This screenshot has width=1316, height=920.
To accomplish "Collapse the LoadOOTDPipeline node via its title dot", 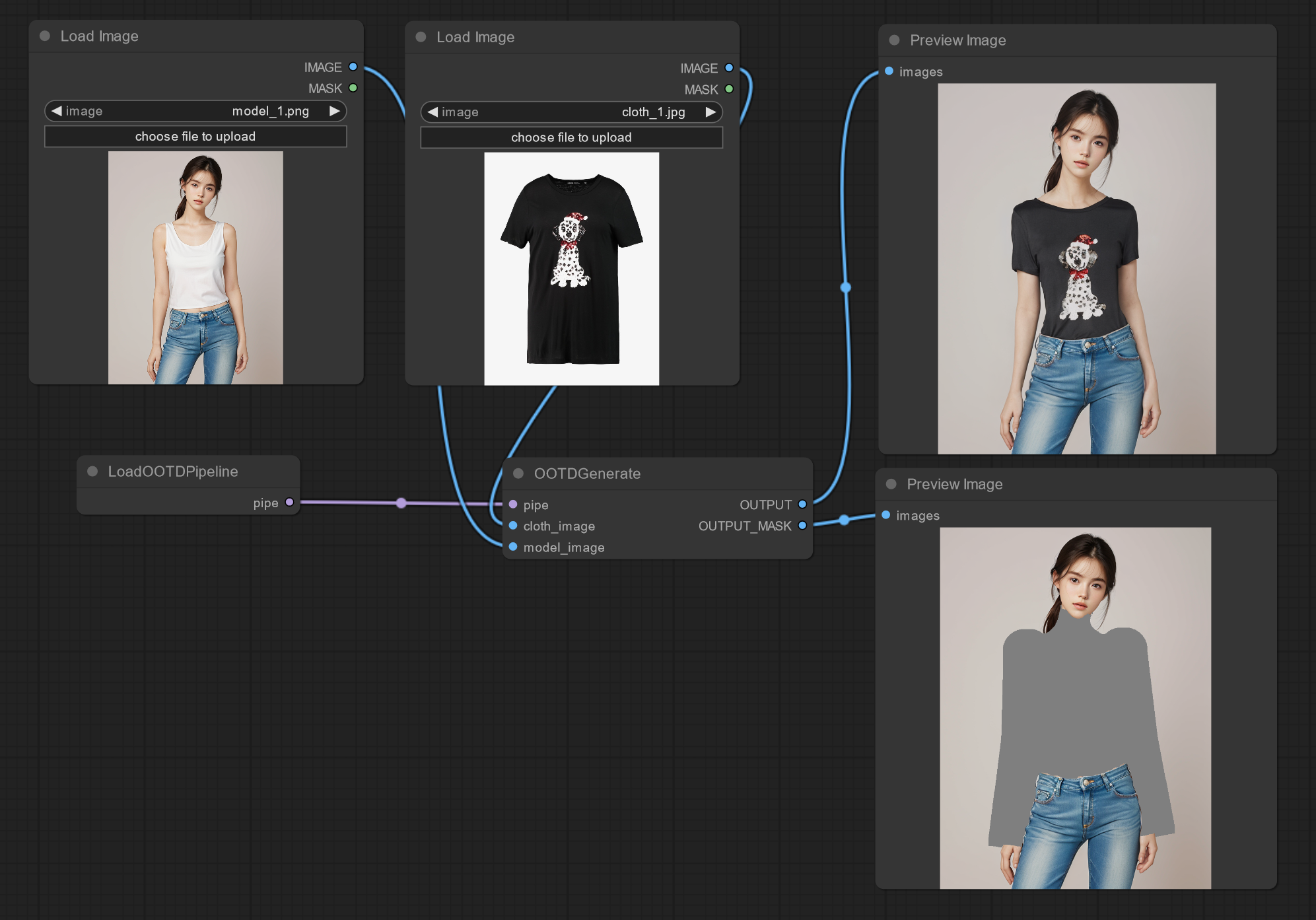I will pos(92,472).
